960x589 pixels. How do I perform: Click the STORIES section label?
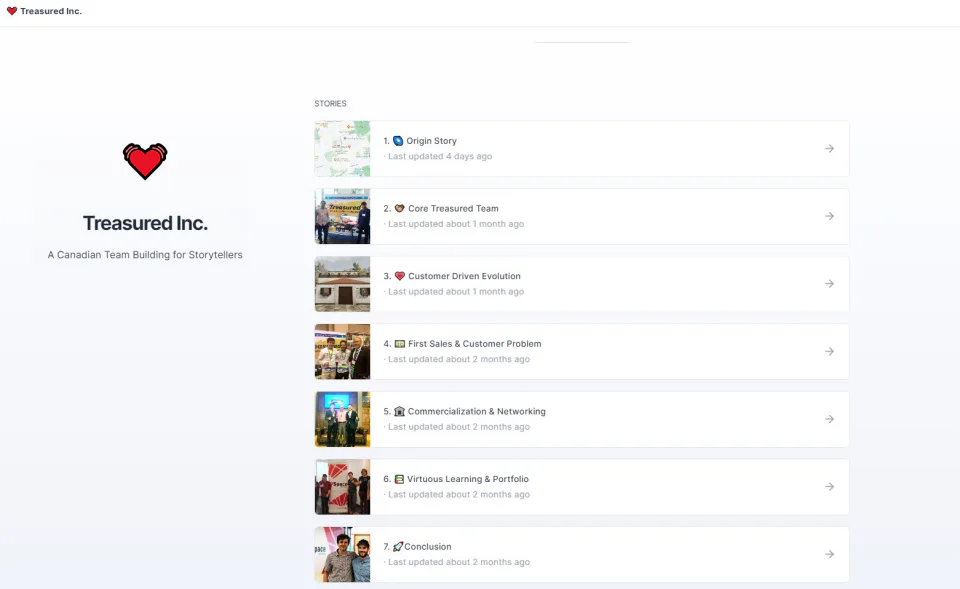tap(331, 103)
